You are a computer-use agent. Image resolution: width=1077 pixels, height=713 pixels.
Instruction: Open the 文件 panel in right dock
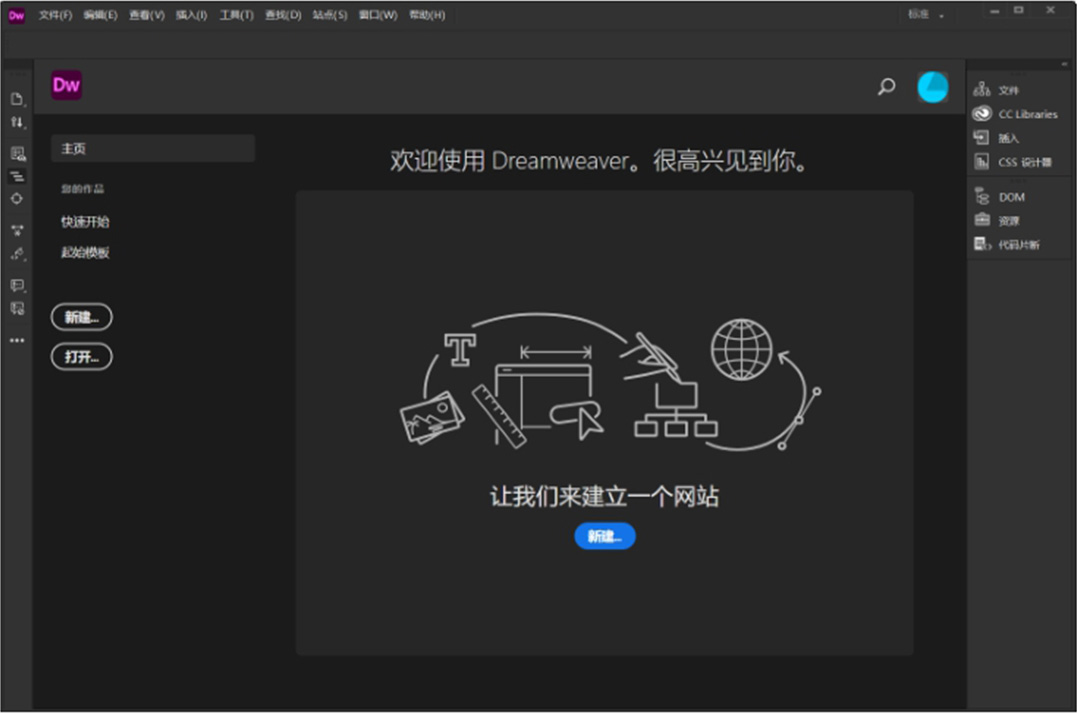[x=996, y=90]
